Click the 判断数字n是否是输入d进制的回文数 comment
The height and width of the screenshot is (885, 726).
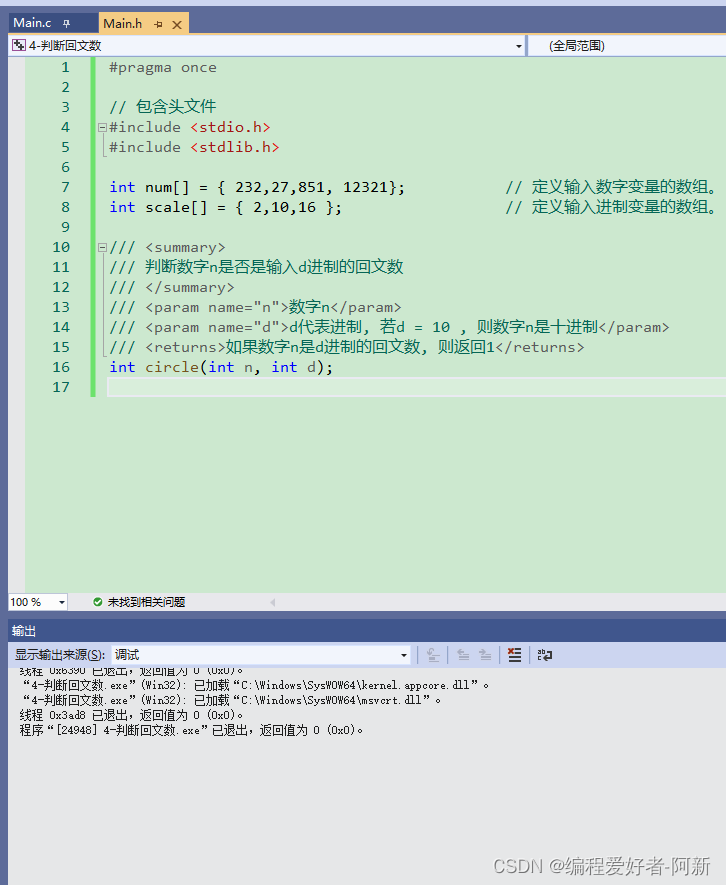274,267
